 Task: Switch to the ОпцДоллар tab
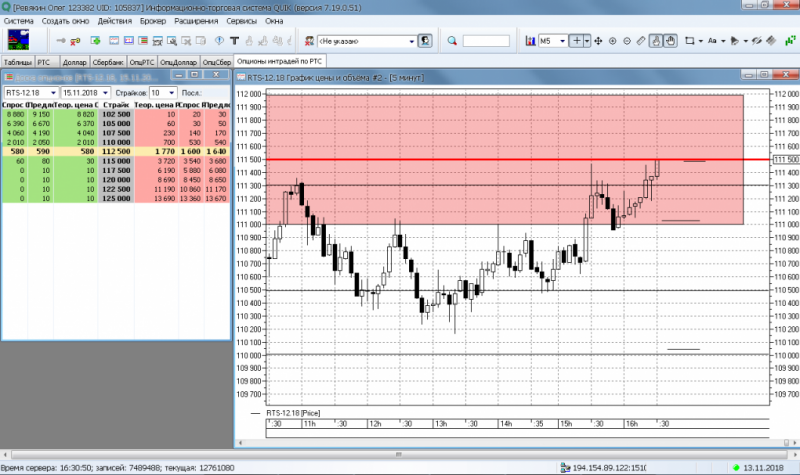click(x=179, y=62)
